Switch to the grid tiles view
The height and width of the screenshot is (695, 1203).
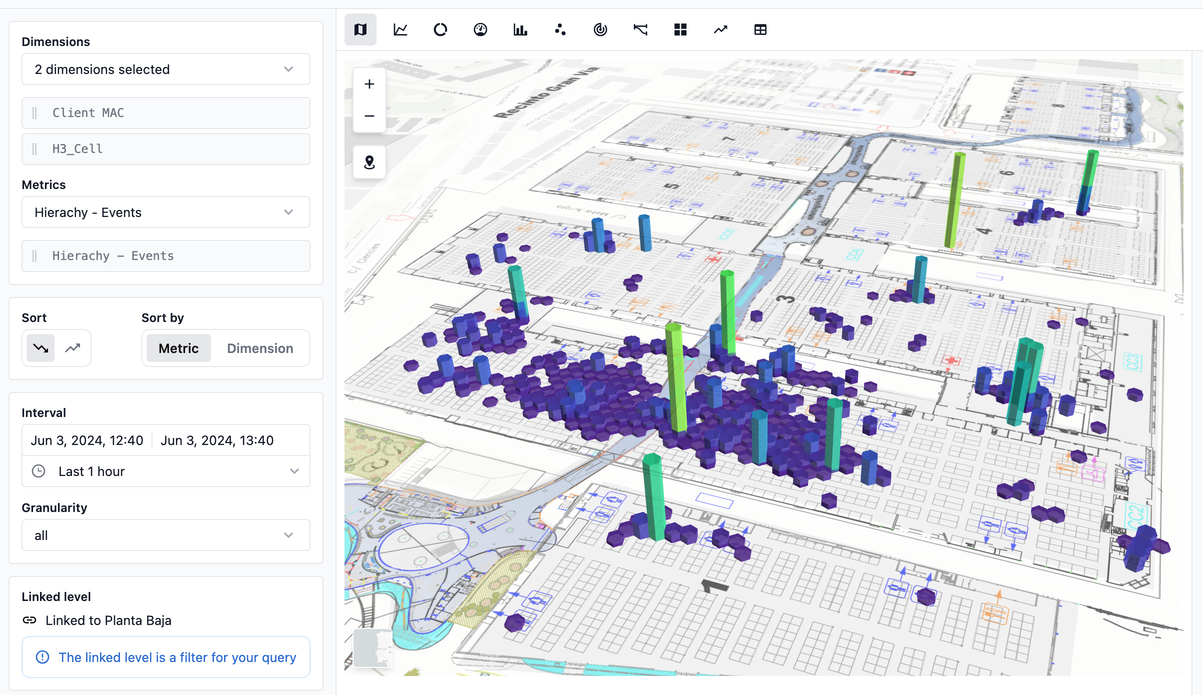coord(680,30)
